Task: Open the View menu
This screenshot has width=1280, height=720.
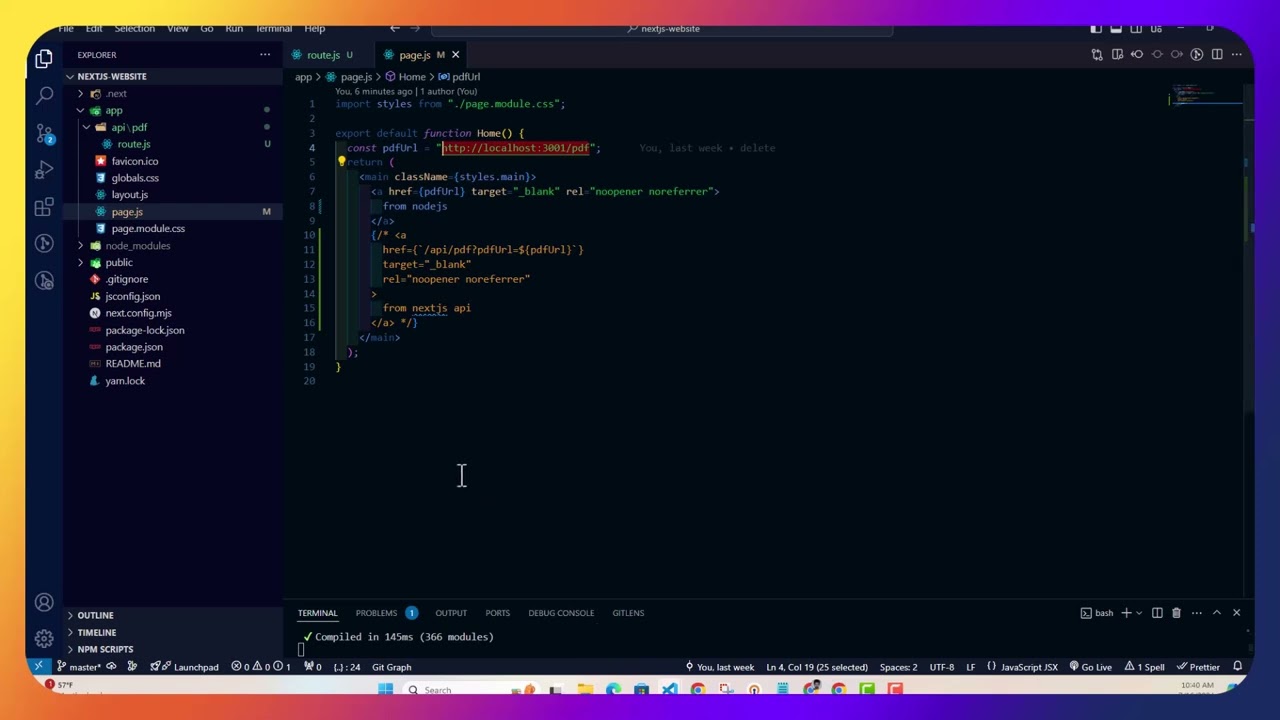Action: (177, 29)
